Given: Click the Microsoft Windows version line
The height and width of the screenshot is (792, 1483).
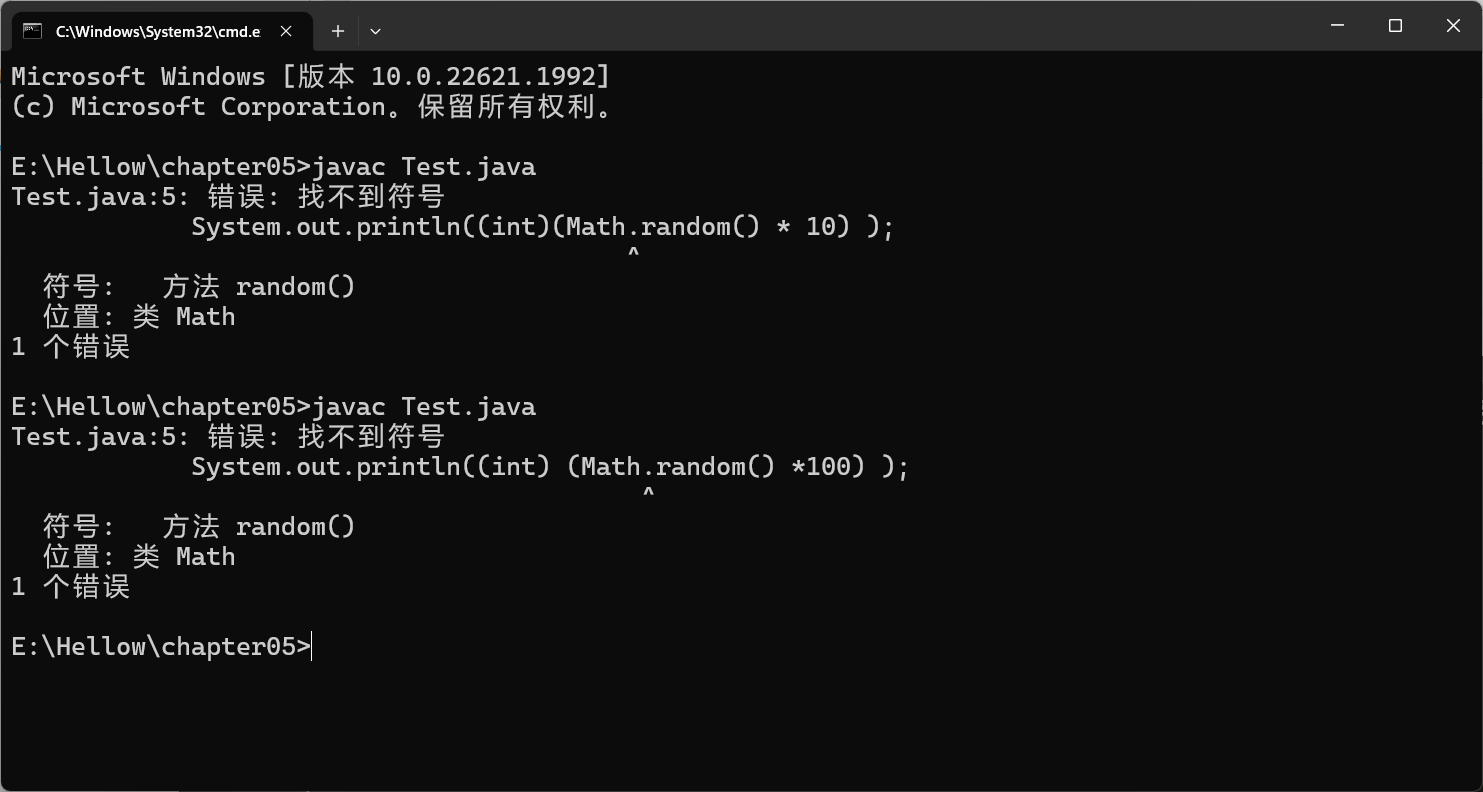Looking at the screenshot, I should 310,77.
